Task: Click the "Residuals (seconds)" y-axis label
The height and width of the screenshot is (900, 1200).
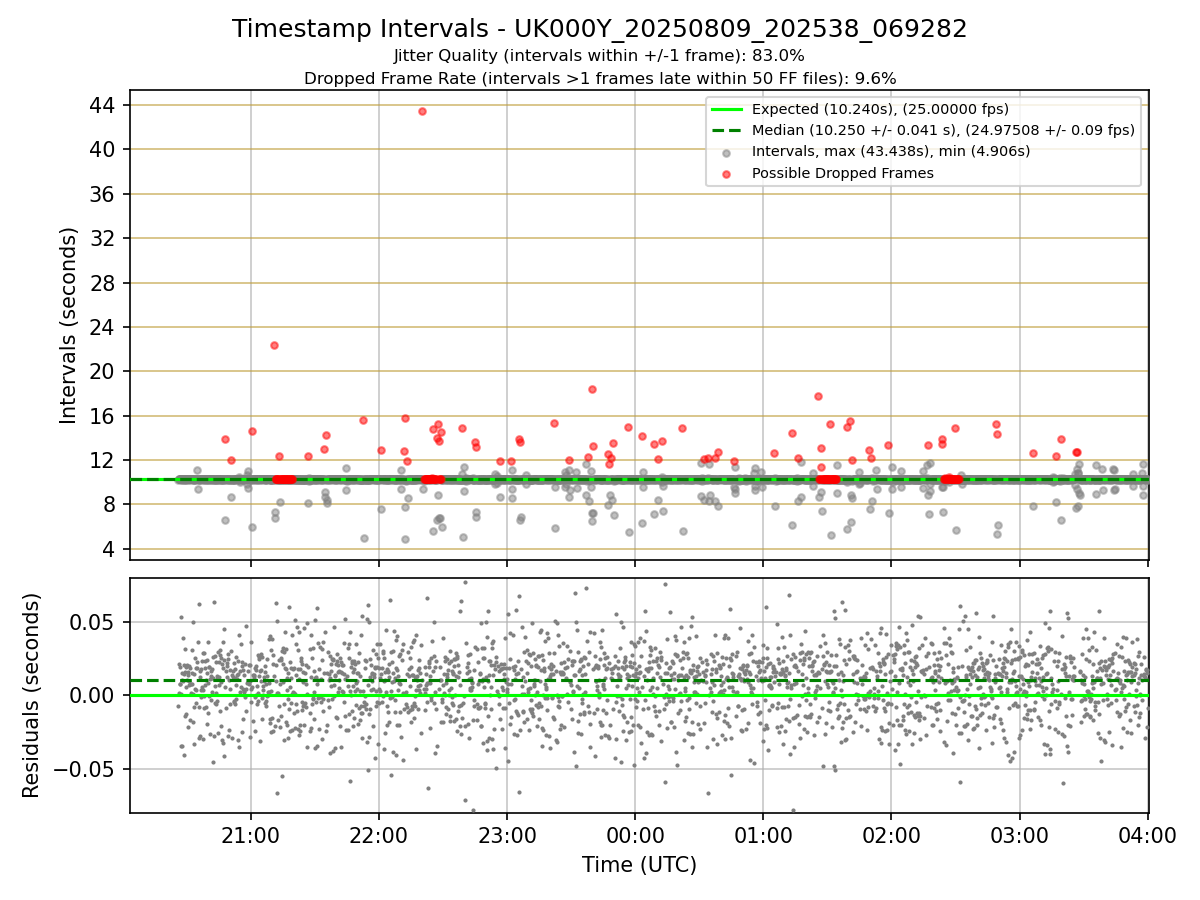Action: (x=31, y=695)
